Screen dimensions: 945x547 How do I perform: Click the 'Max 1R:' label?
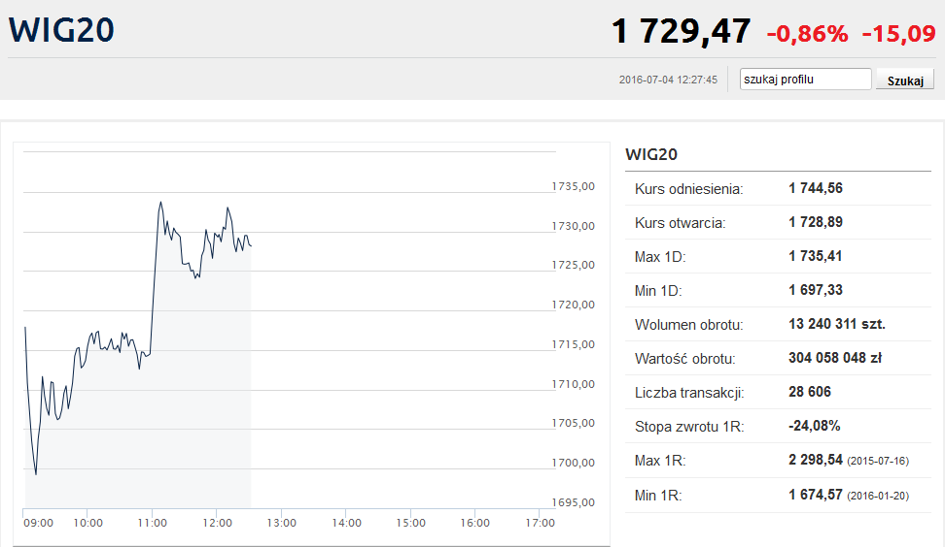coord(660,461)
